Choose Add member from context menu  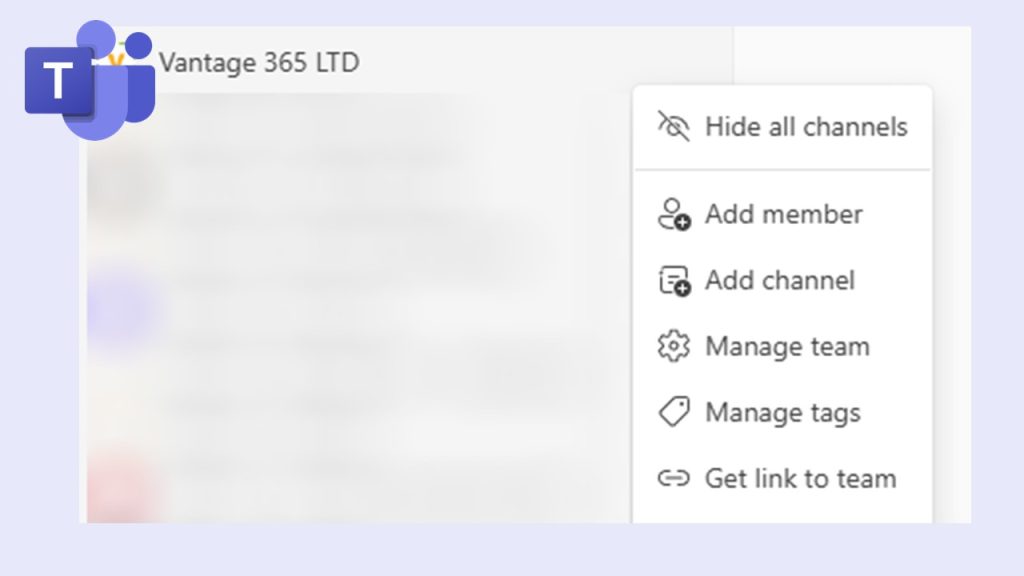[x=782, y=214]
